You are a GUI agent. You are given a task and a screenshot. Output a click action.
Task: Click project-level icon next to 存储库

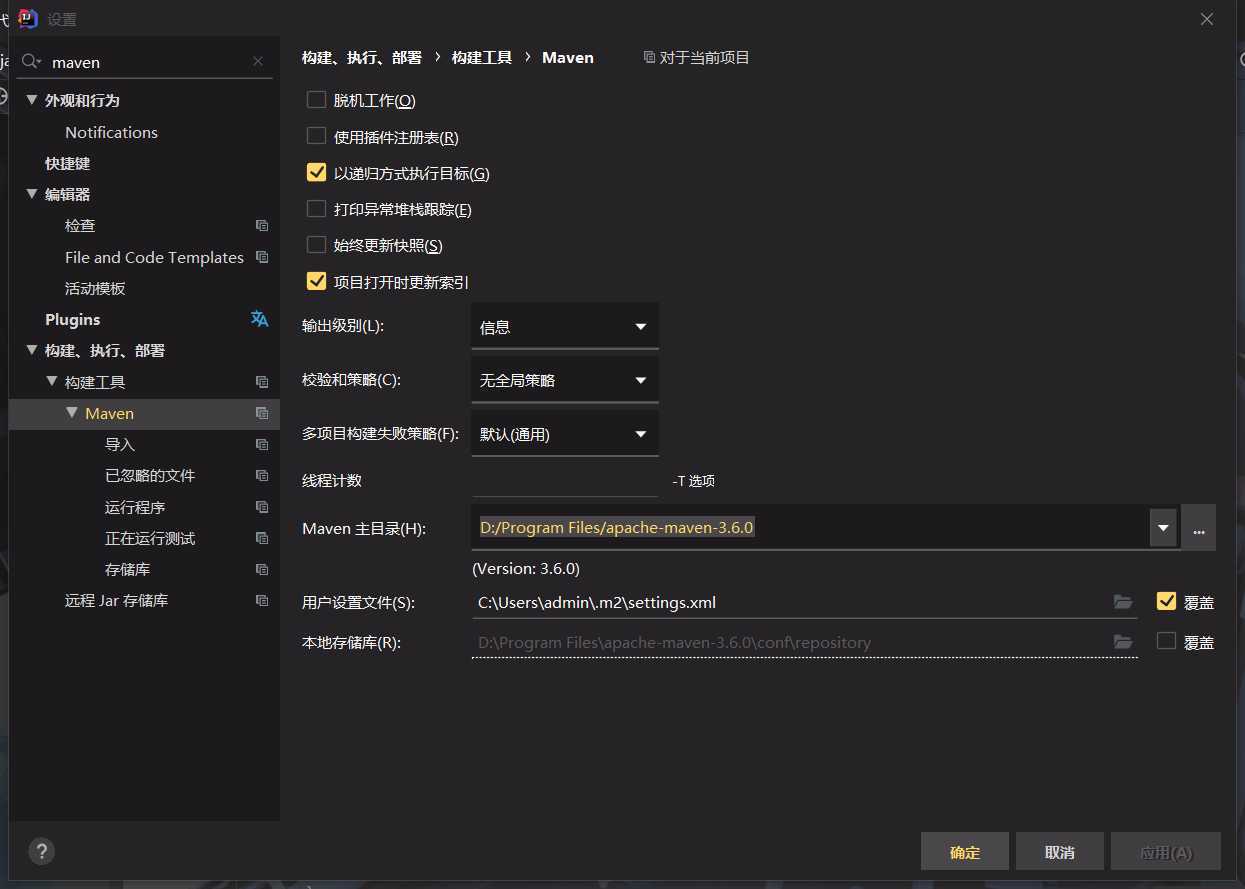[x=262, y=569]
